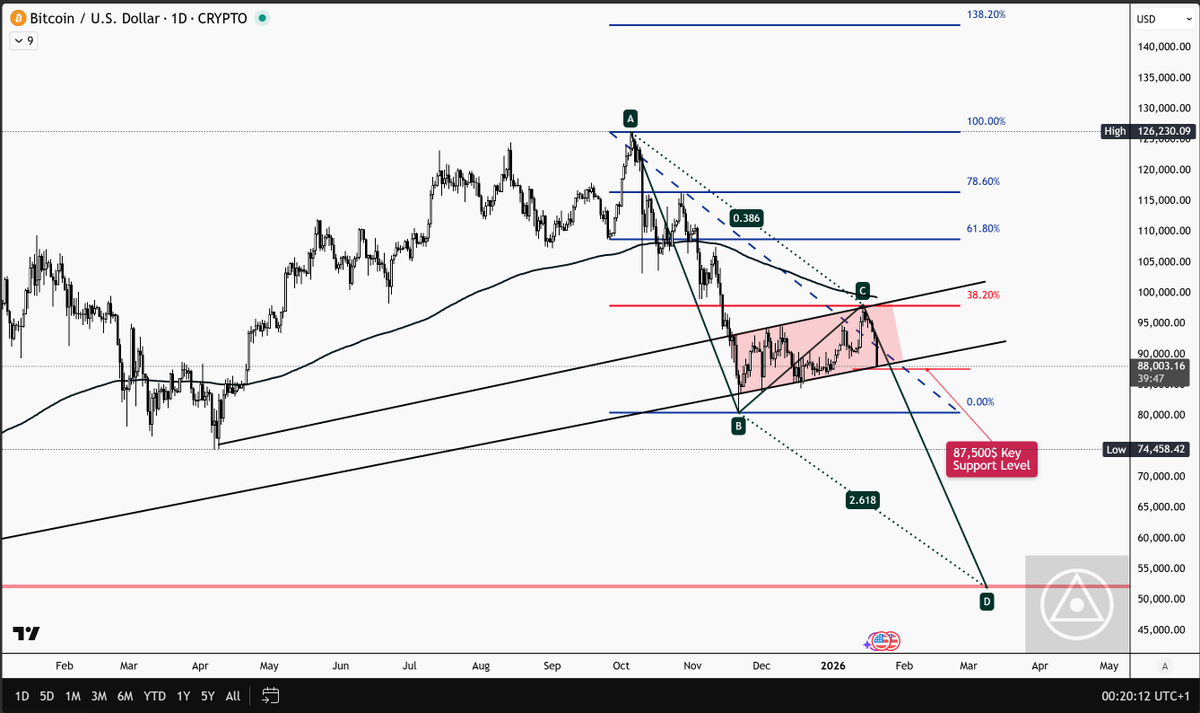Click the Dec label on time axis

761,665
